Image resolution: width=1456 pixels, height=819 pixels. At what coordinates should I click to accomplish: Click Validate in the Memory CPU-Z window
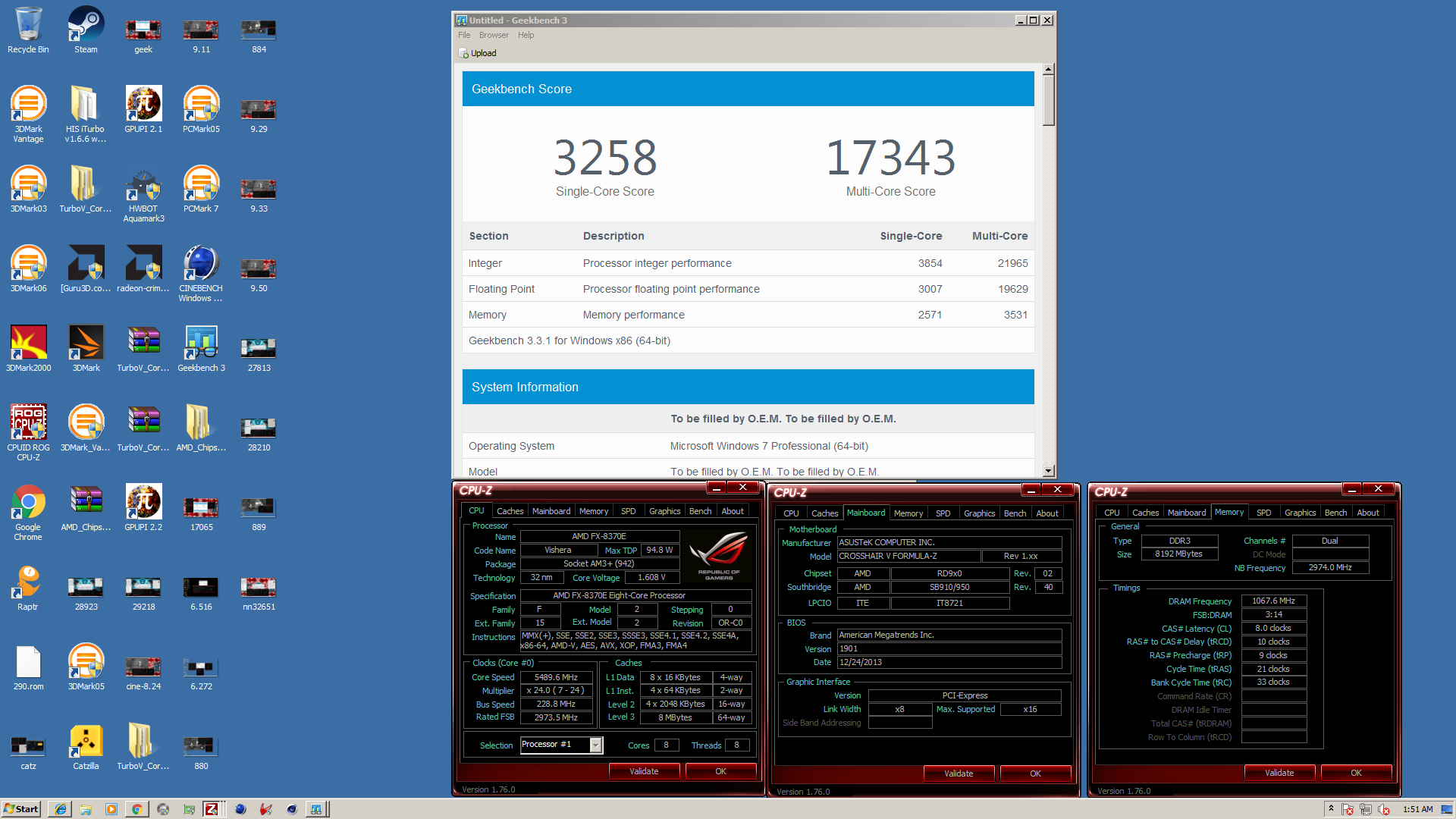point(1279,773)
